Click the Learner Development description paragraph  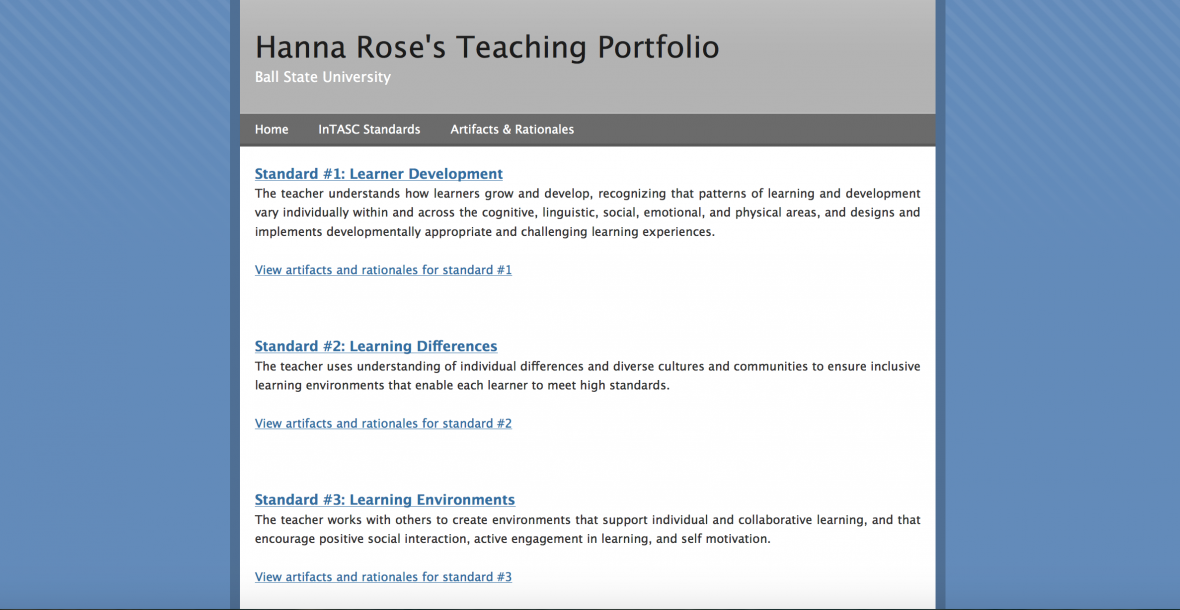(587, 213)
